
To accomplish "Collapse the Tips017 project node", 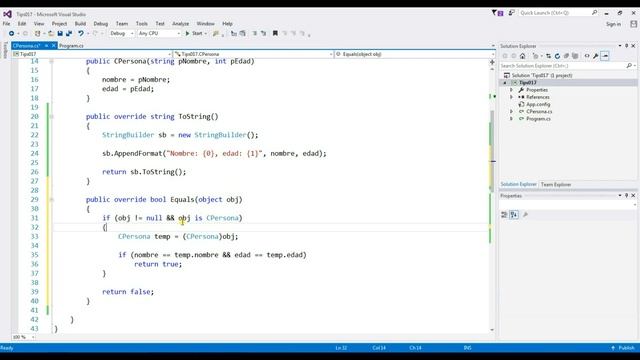I will point(505,83).
